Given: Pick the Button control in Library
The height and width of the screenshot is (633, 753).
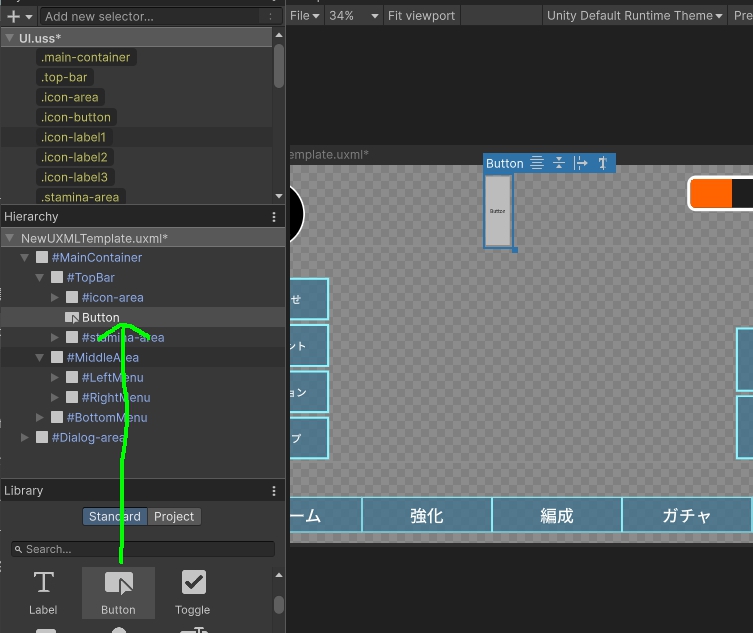Looking at the screenshot, I should [x=118, y=593].
